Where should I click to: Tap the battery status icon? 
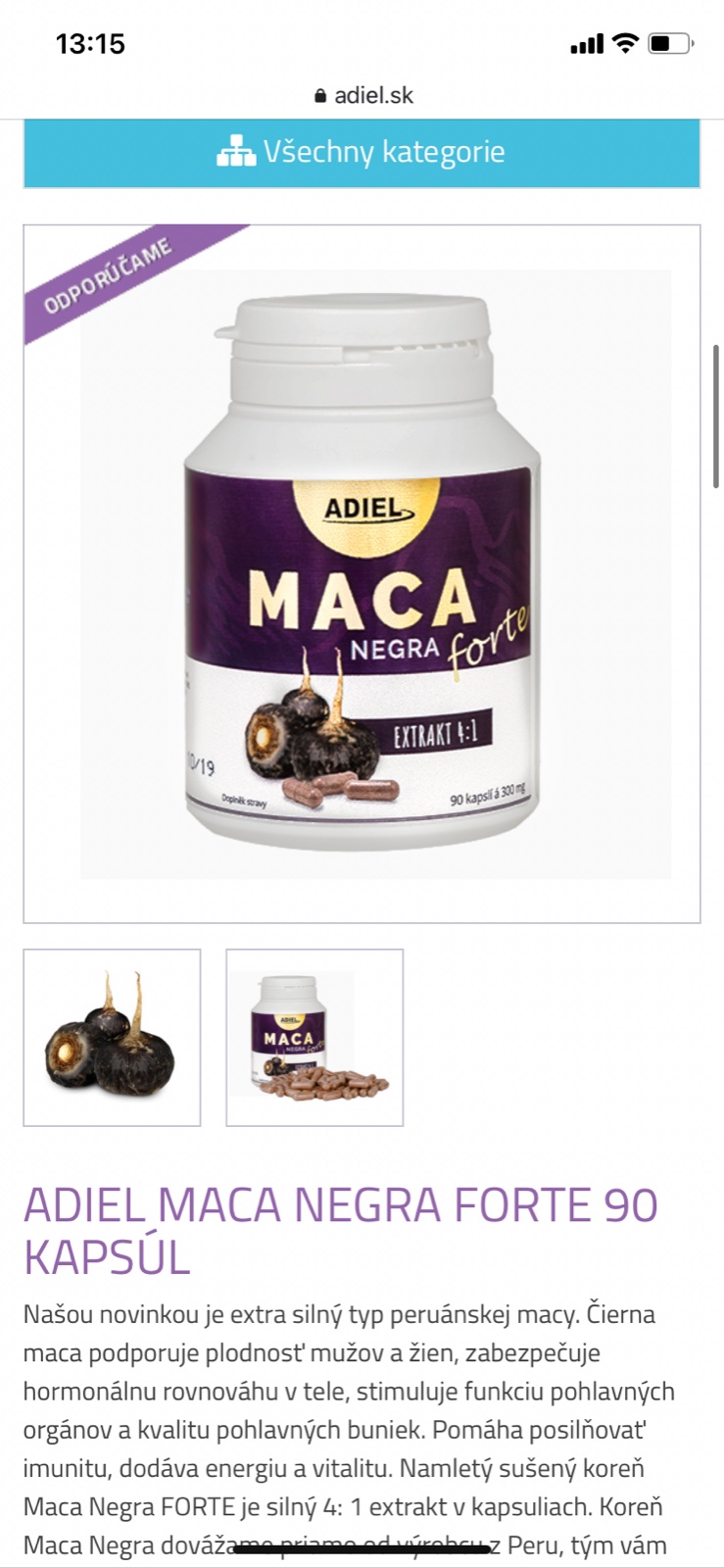(671, 43)
